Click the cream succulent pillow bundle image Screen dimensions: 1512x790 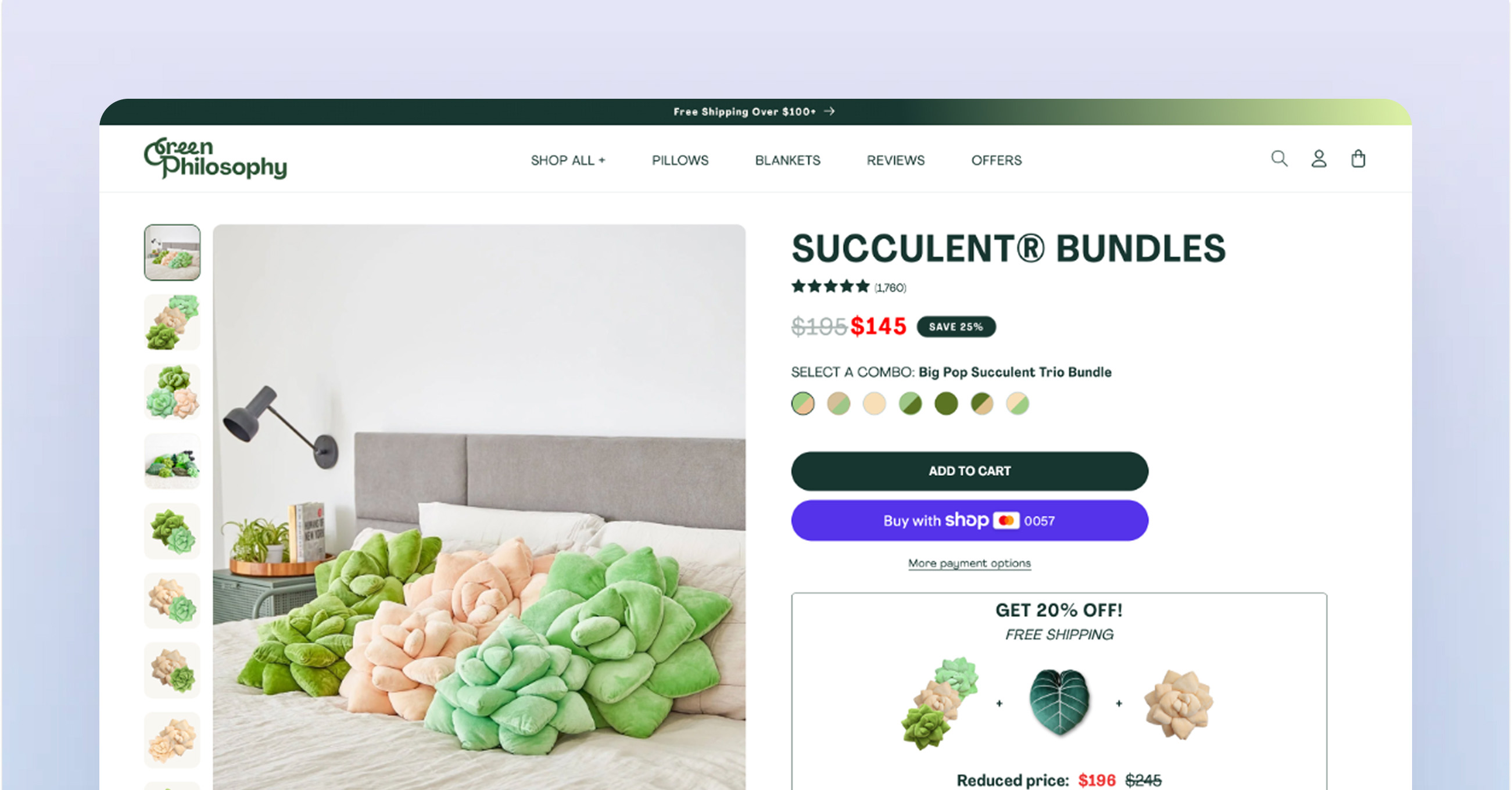(1178, 703)
